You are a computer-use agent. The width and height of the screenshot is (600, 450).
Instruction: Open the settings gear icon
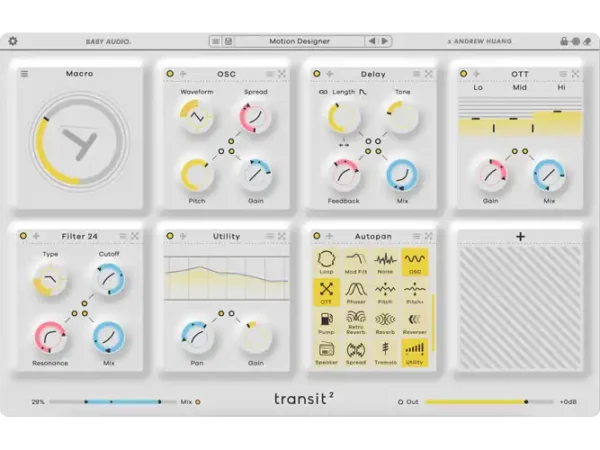coord(13,41)
